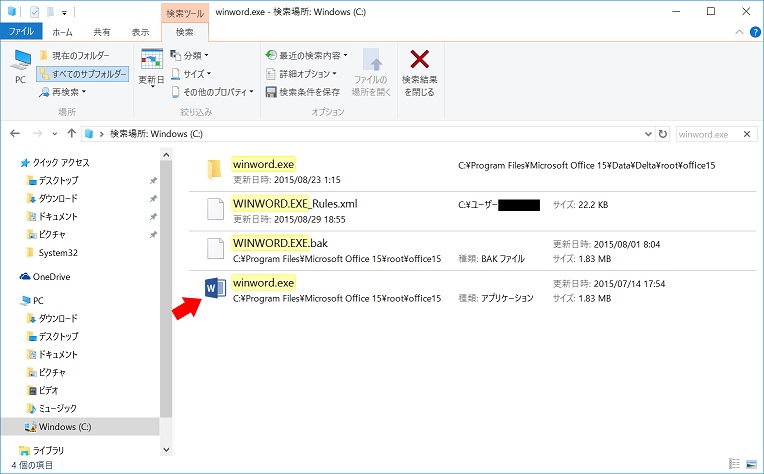Open ダウンロード under Quick Access
Image resolution: width=764 pixels, height=474 pixels.
(x=52, y=199)
